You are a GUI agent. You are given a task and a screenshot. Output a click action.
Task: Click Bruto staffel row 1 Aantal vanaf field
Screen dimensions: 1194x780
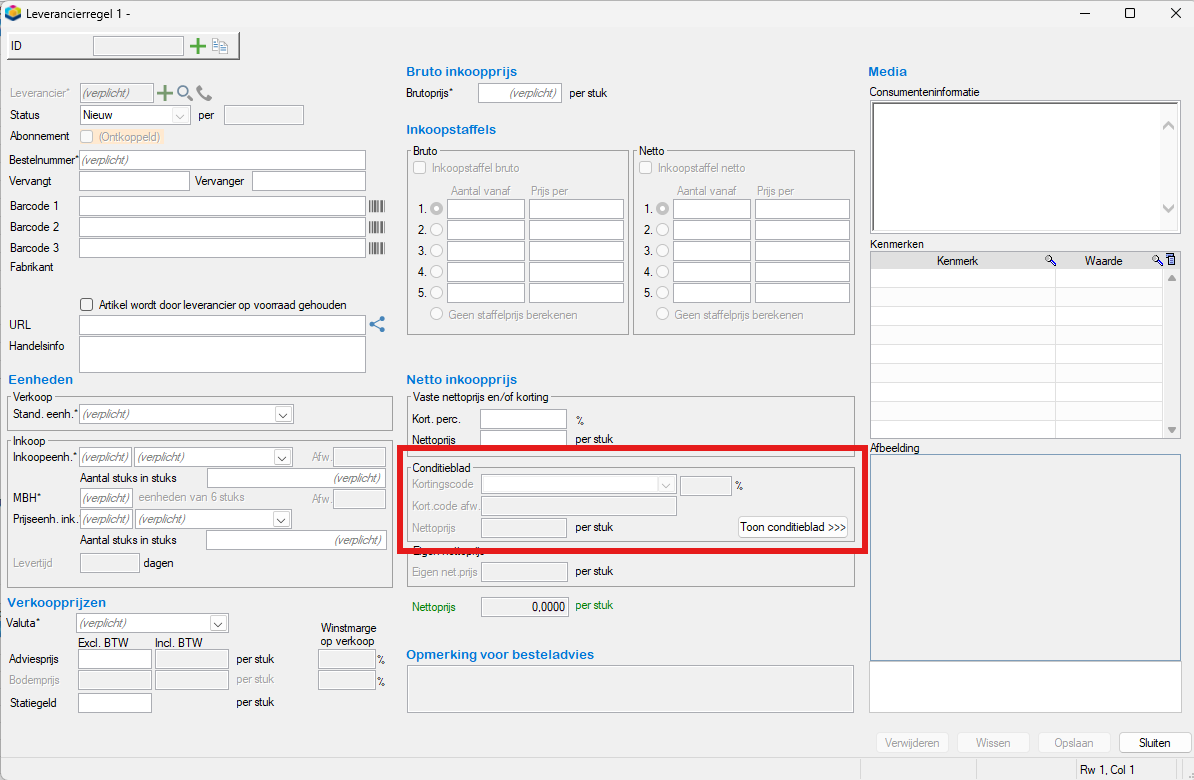pyautogui.click(x=486, y=209)
